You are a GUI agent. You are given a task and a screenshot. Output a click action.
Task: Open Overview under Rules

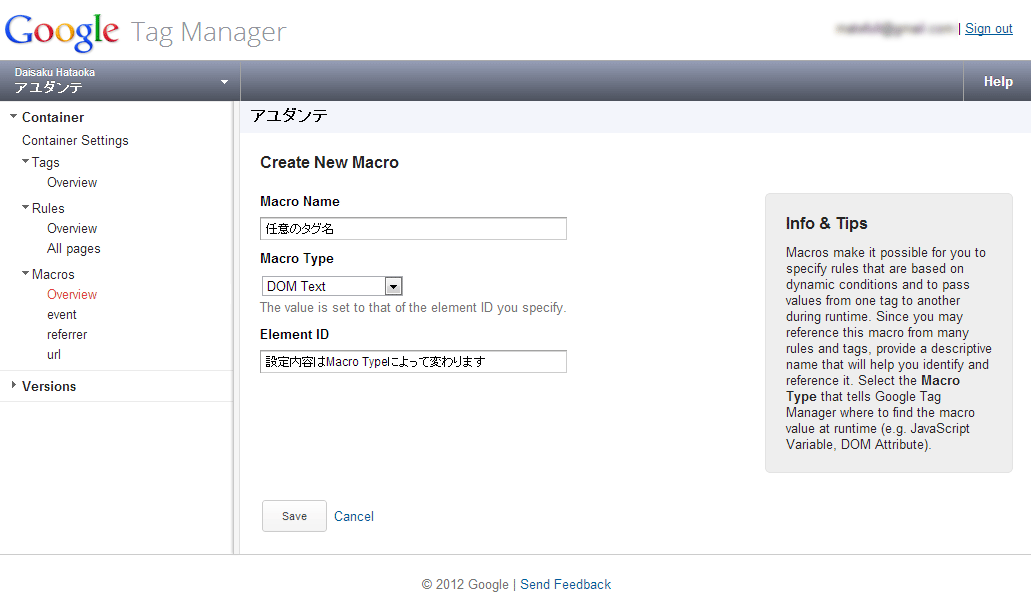coord(72,229)
